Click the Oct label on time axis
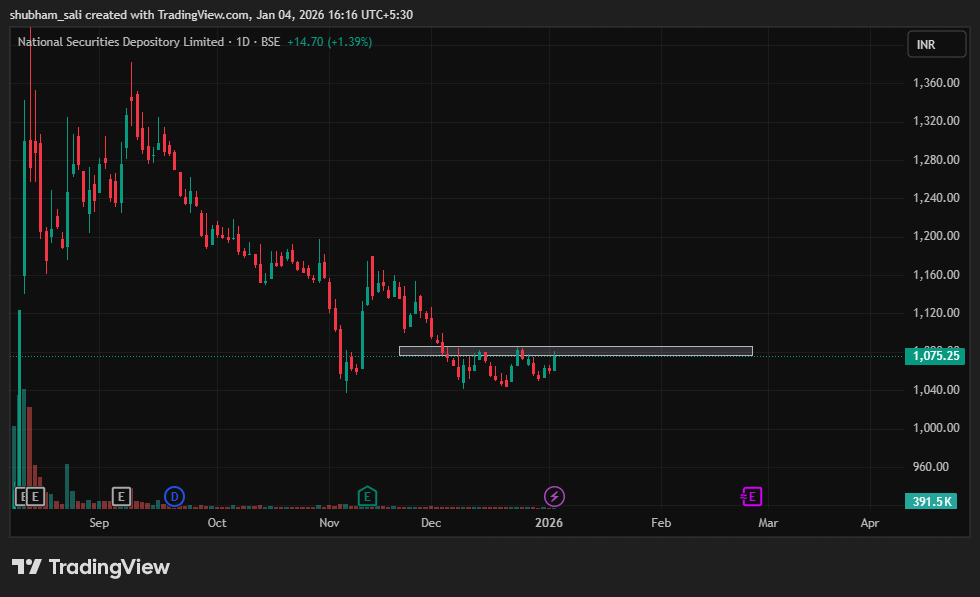 point(217,523)
